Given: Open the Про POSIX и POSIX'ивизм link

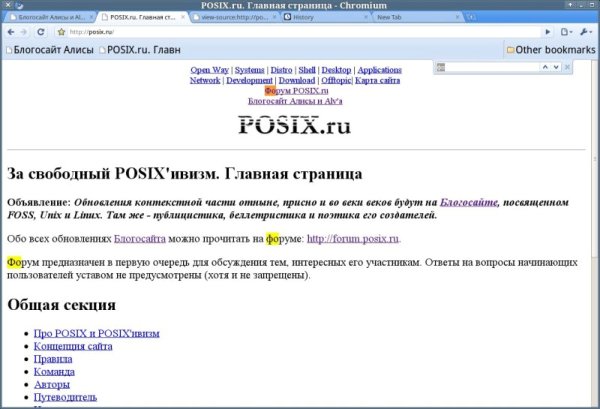Looking at the screenshot, I should point(96,333).
